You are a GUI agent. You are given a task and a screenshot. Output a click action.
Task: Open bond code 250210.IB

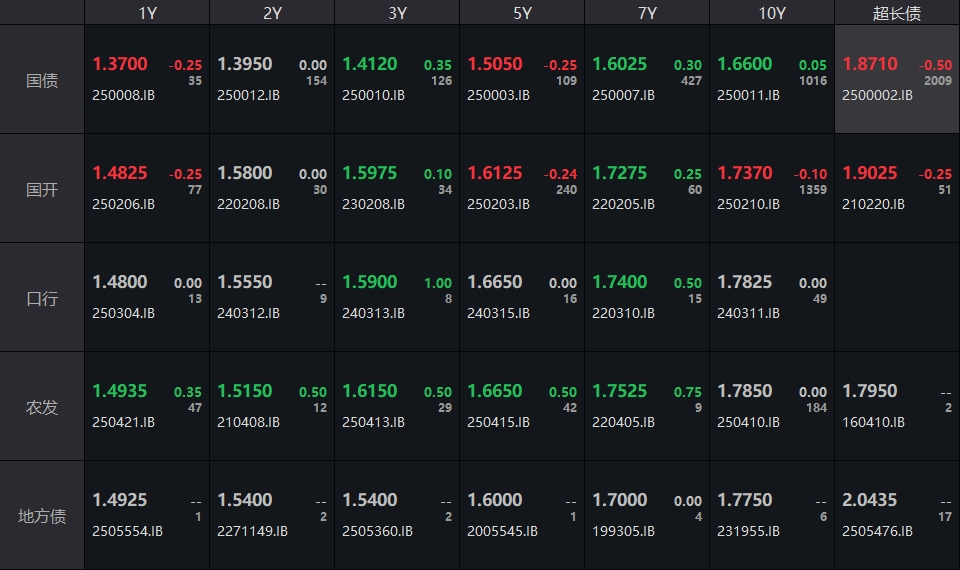[x=748, y=204]
